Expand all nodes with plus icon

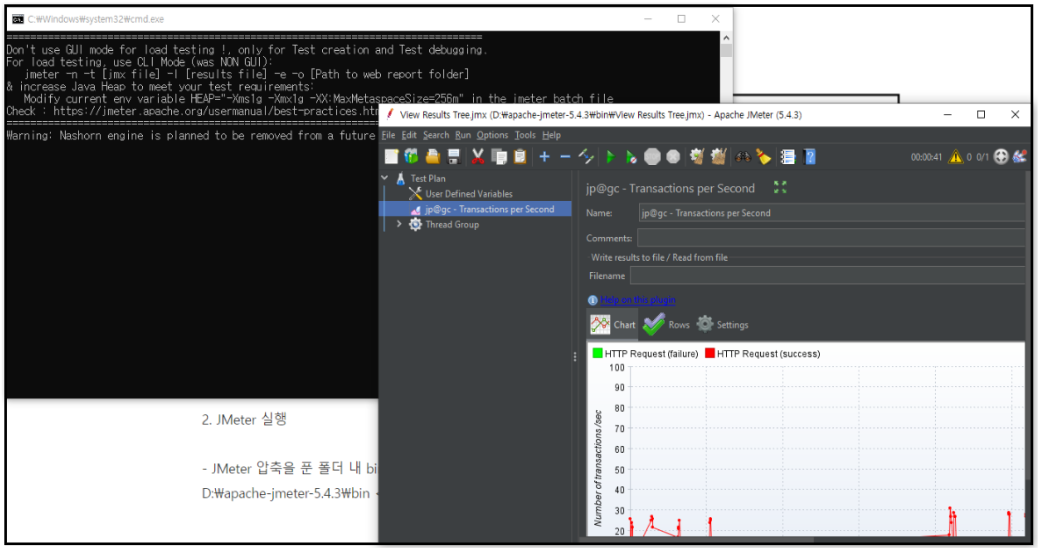(x=545, y=157)
